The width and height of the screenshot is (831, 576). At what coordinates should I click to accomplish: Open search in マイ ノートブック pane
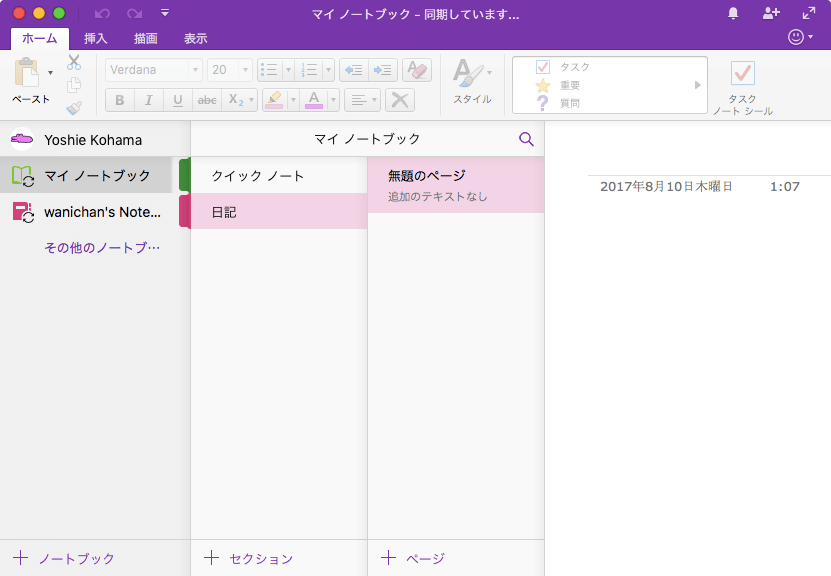pos(527,139)
